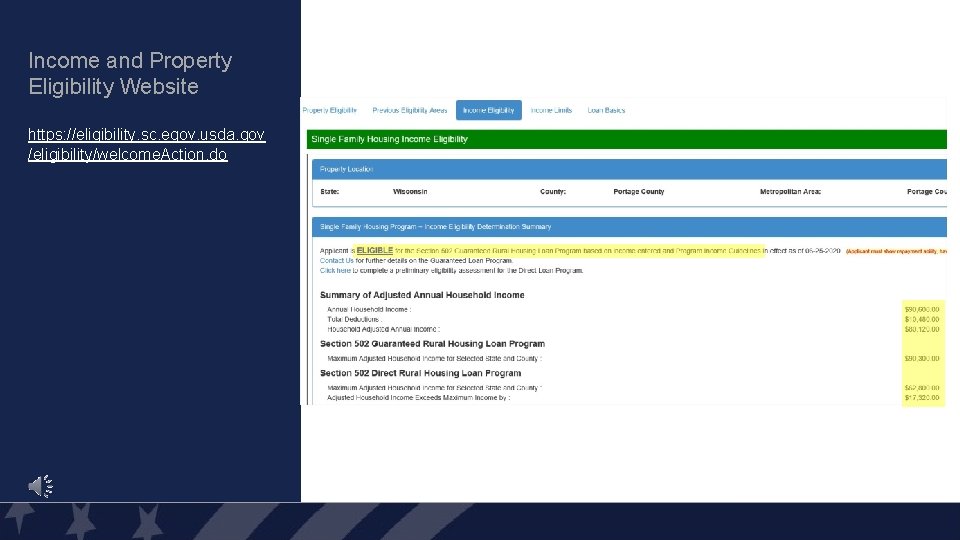Follow the Contact Us link
This screenshot has width=960, height=540.
point(336,260)
